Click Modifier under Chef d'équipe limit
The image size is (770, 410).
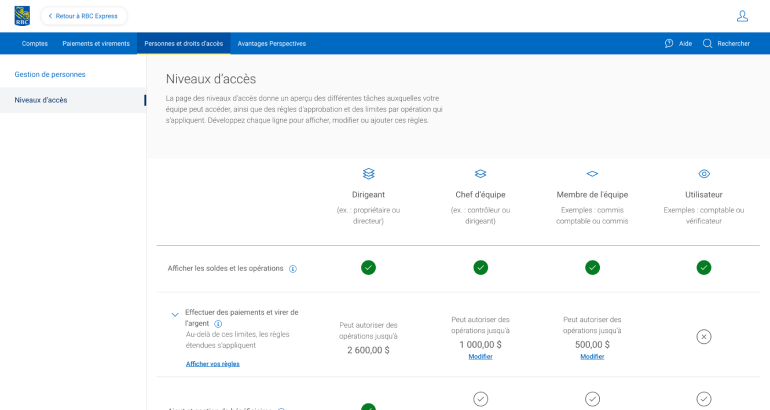coord(480,357)
